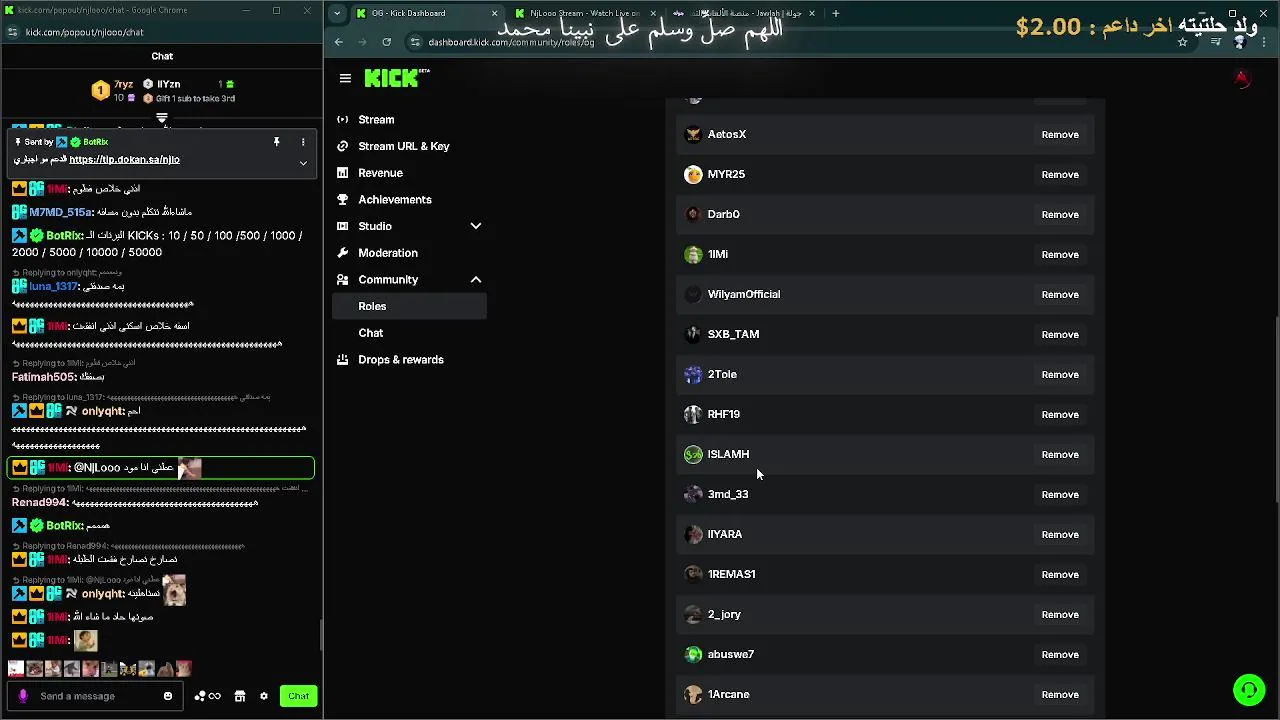Screen dimensions: 1280x720
Task: Remove AetosX from the role
Action: [x=1060, y=134]
